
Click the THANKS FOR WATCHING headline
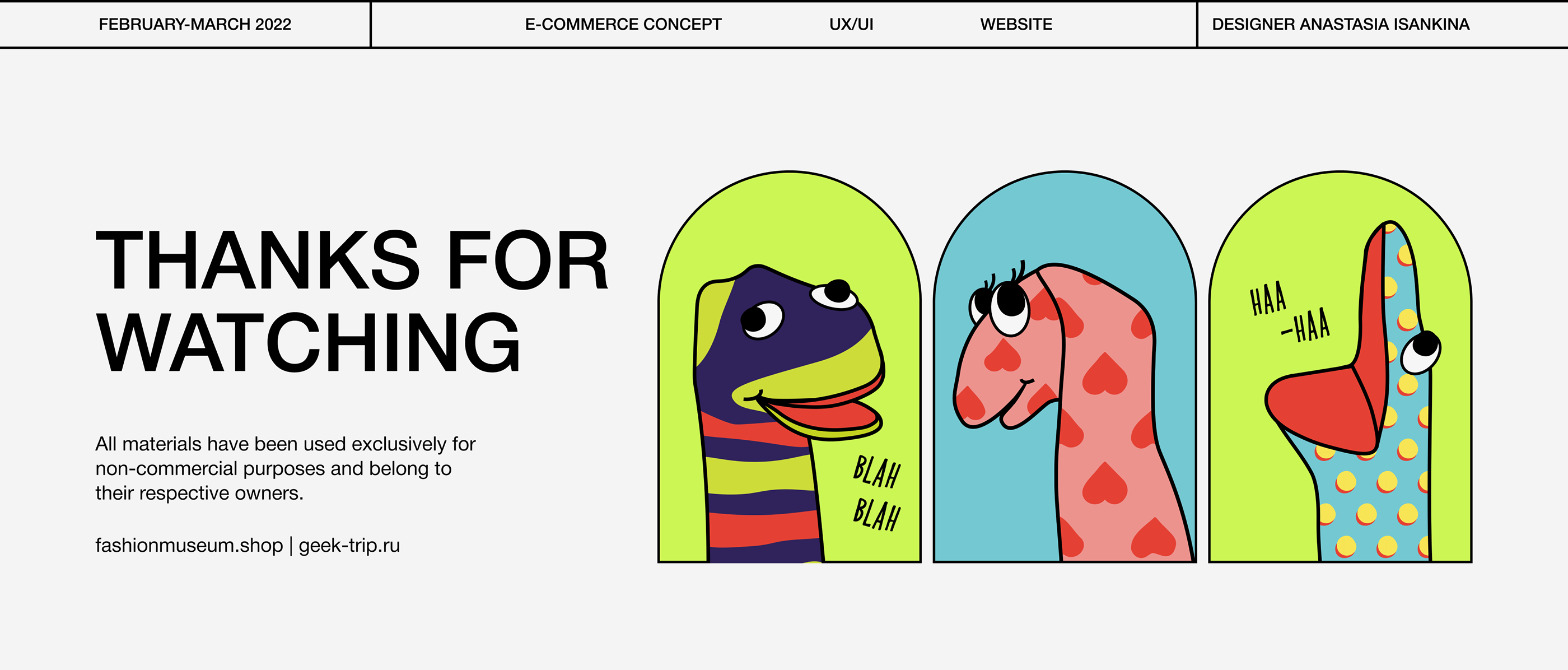coord(352,300)
